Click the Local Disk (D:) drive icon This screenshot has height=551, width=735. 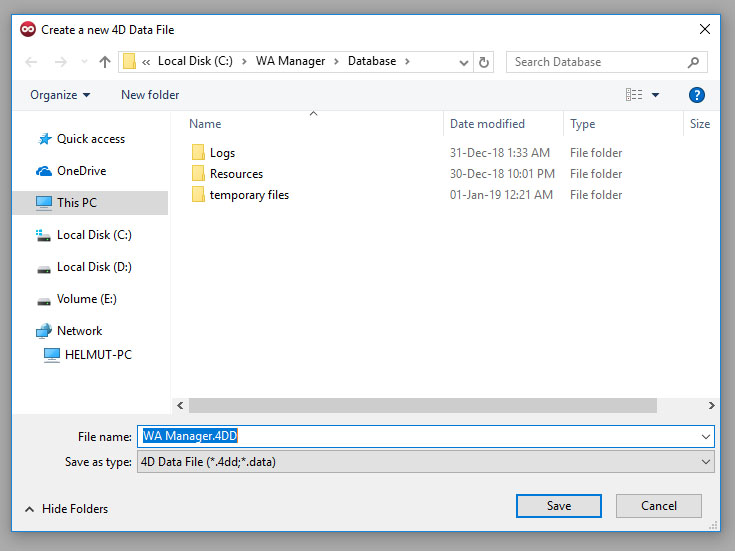44,269
